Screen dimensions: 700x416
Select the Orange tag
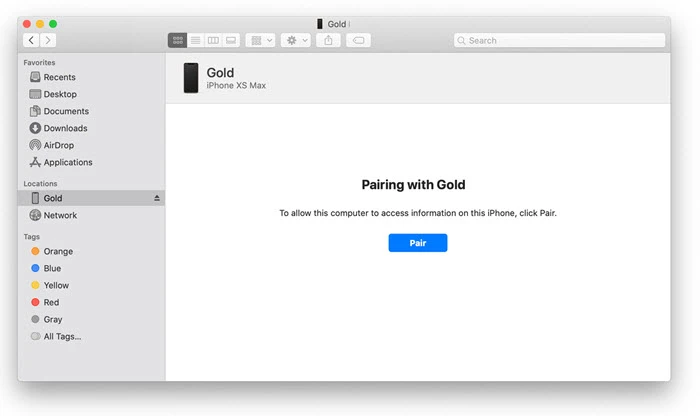point(58,251)
